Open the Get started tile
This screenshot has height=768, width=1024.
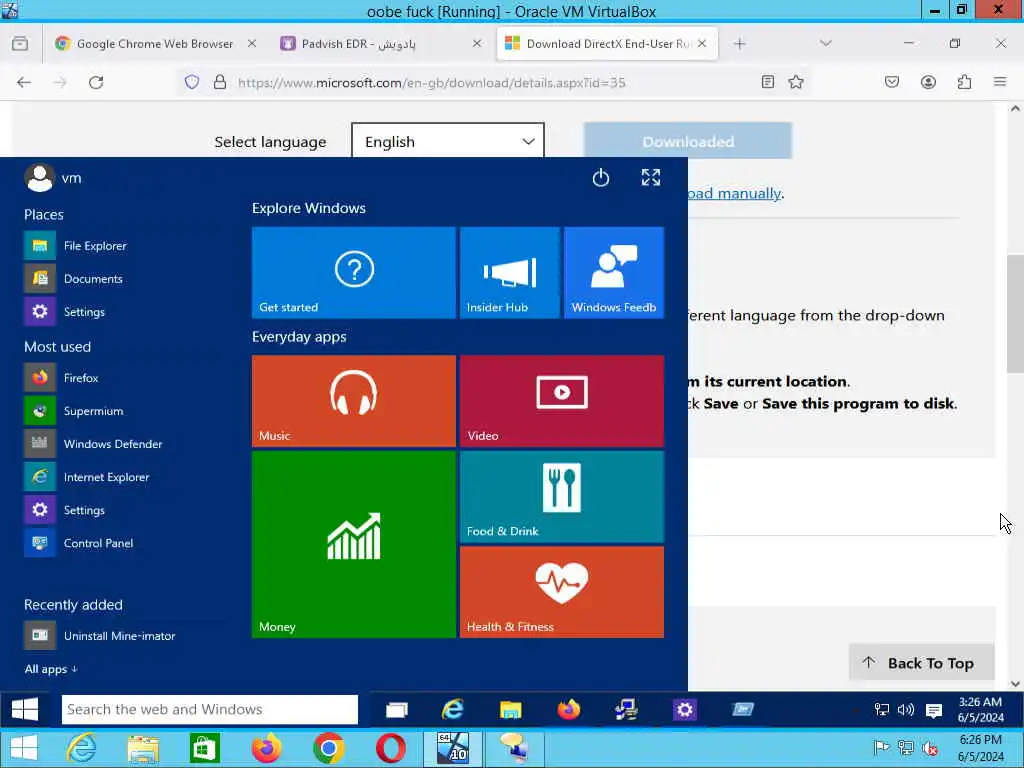(353, 272)
